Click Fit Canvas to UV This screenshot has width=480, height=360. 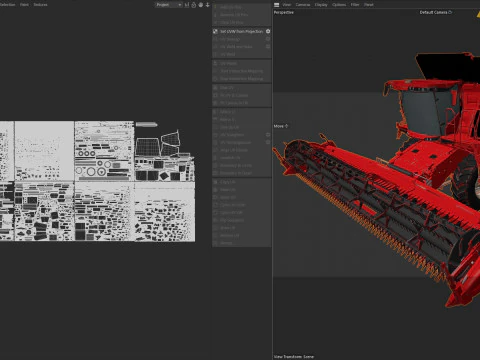242,103
